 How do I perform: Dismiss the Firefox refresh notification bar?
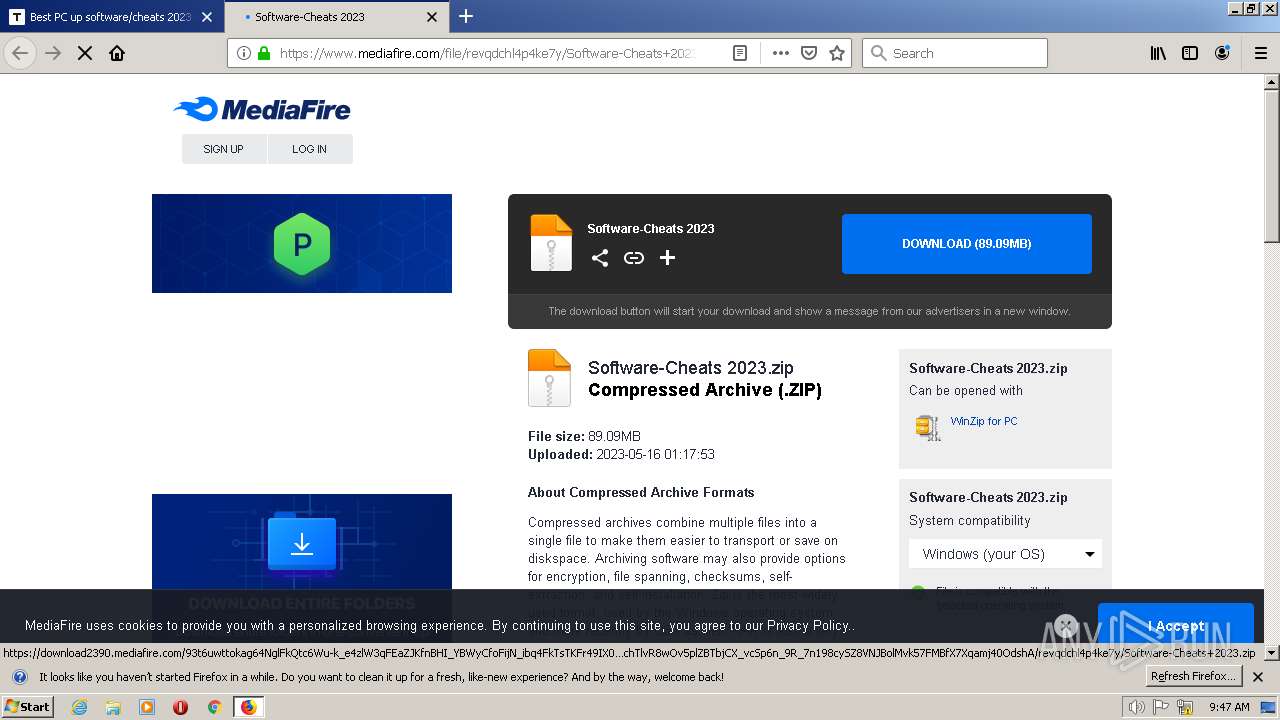click(x=1258, y=677)
